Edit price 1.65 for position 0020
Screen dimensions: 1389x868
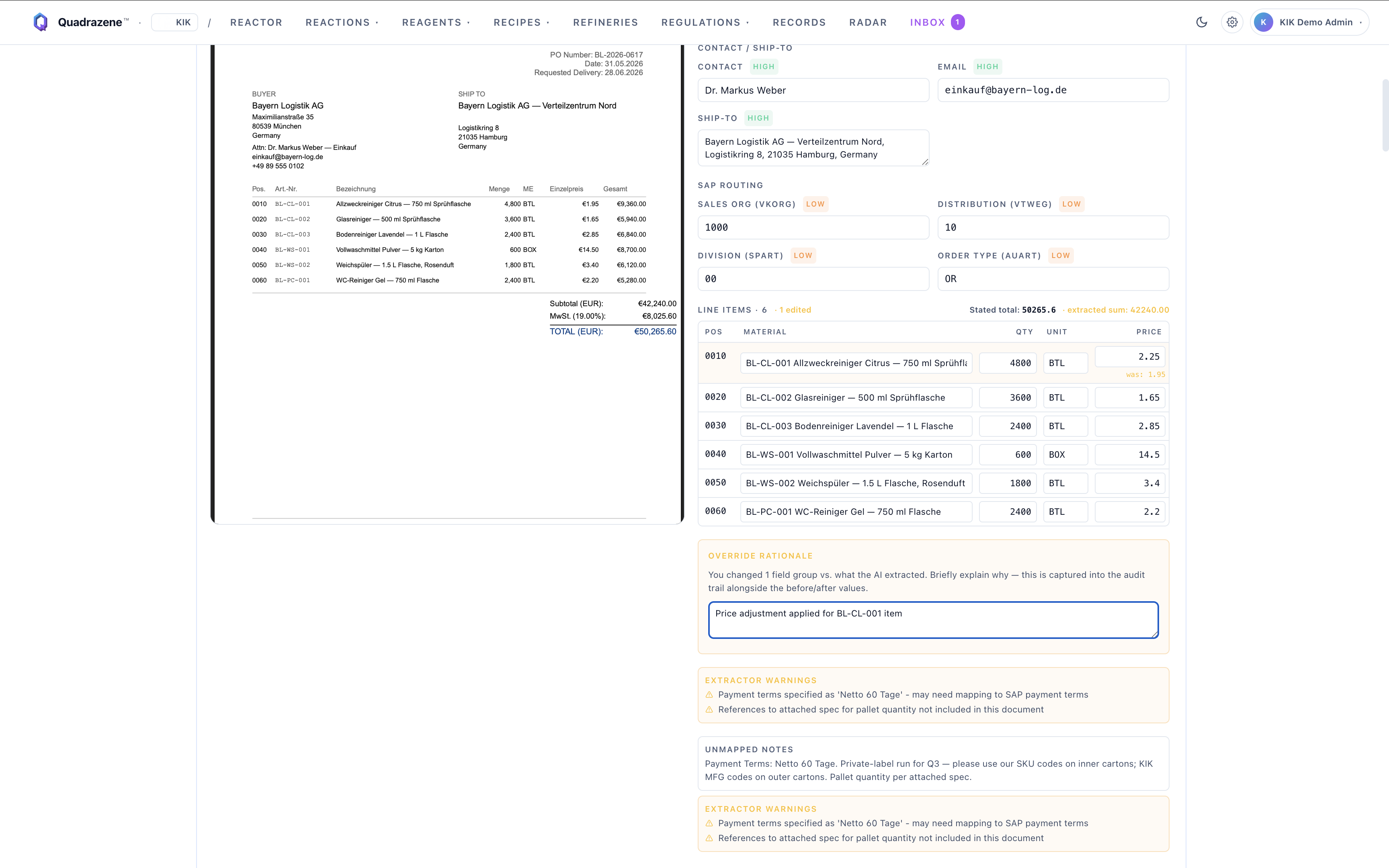(x=1129, y=397)
